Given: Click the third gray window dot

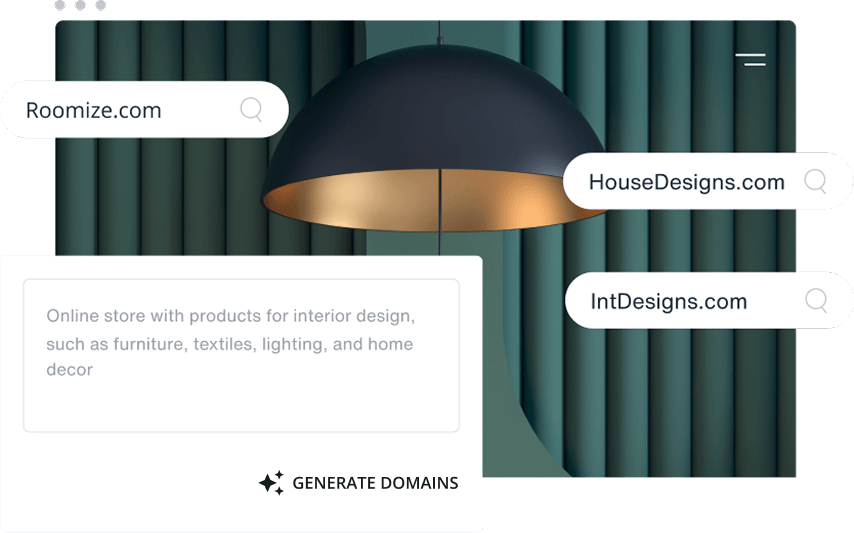Looking at the screenshot, I should point(100,5).
